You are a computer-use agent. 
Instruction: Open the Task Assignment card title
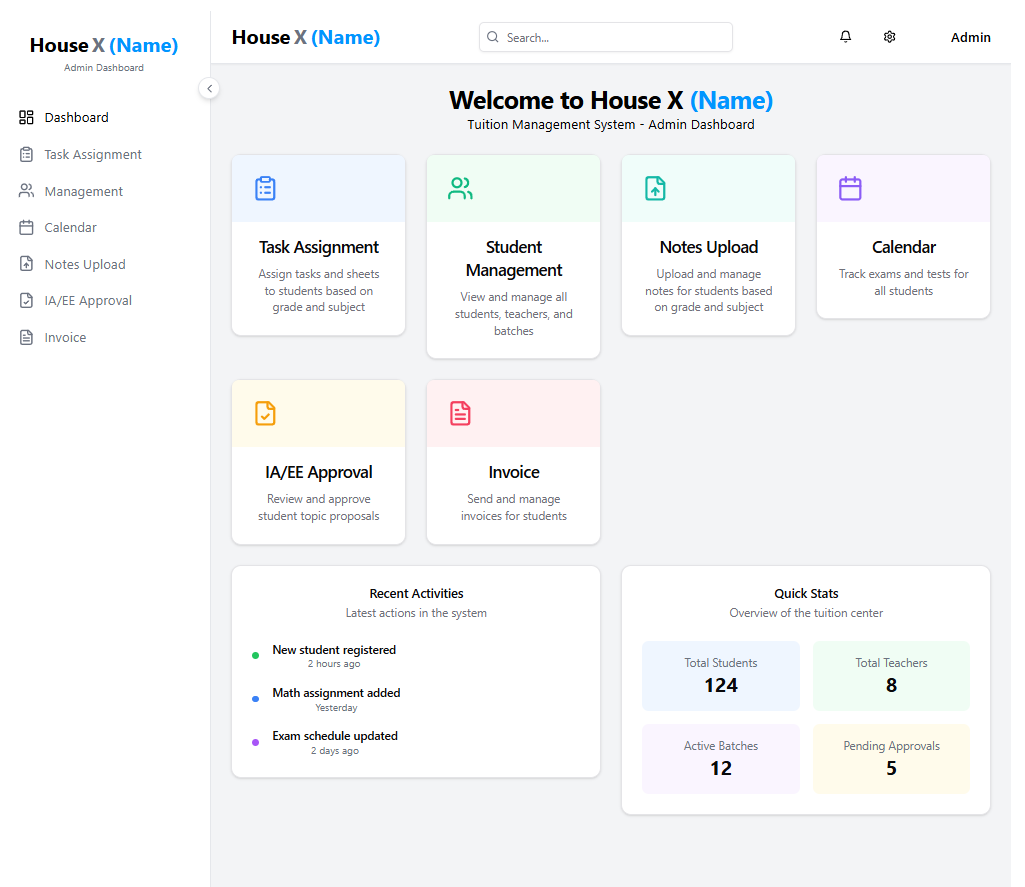pyautogui.click(x=318, y=247)
